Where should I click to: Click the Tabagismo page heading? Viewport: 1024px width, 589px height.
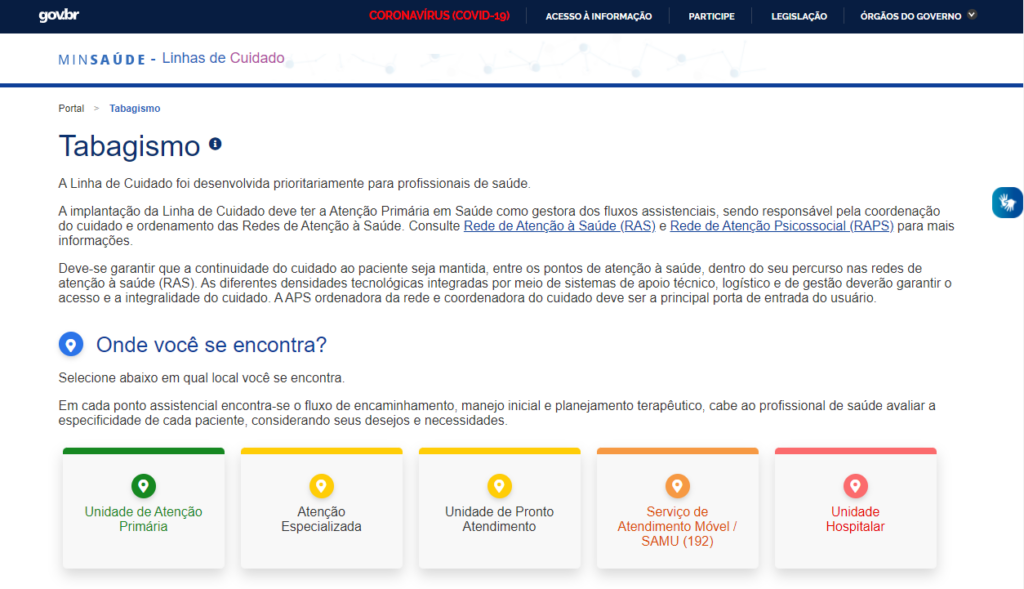coord(129,146)
